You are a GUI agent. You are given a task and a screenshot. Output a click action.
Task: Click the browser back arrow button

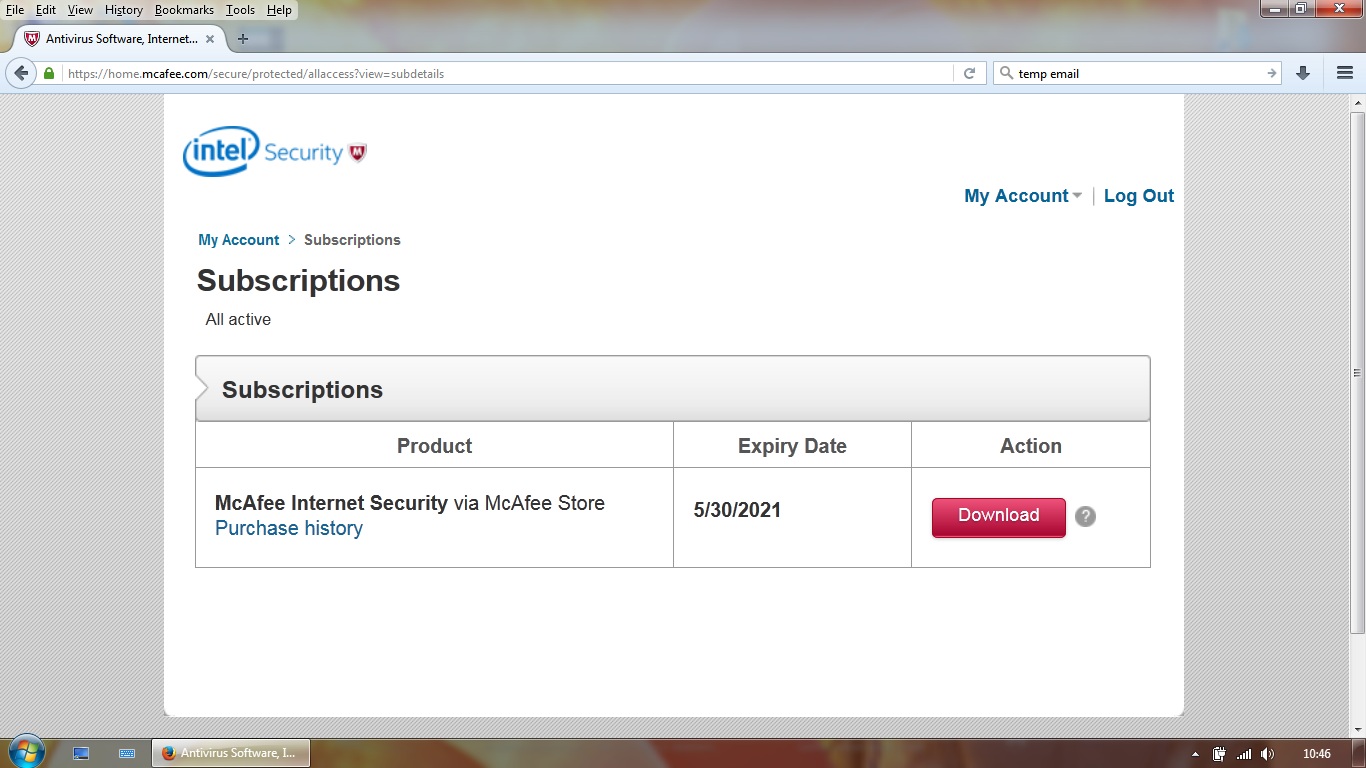(x=21, y=73)
